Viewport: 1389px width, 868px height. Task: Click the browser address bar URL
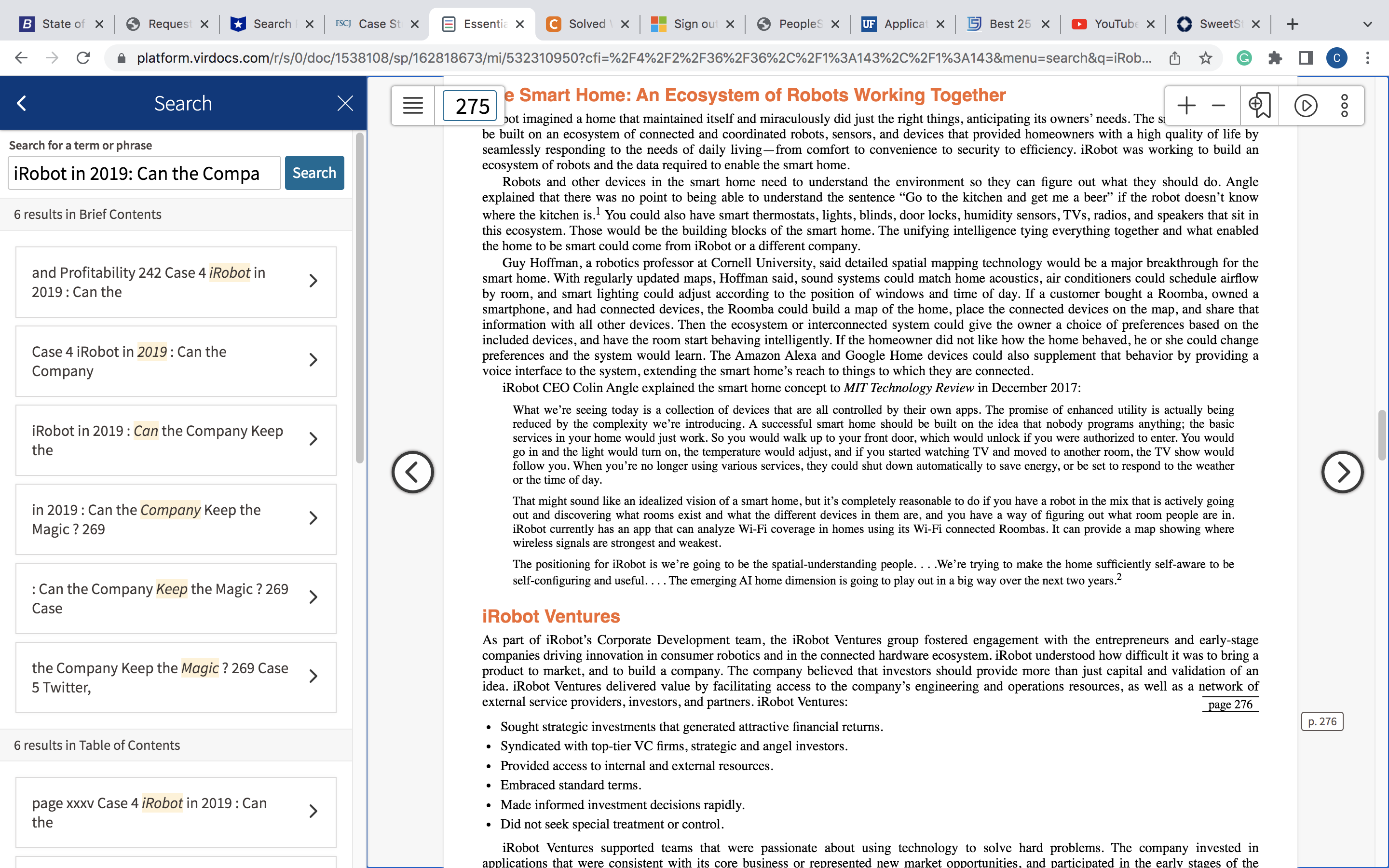(643, 58)
